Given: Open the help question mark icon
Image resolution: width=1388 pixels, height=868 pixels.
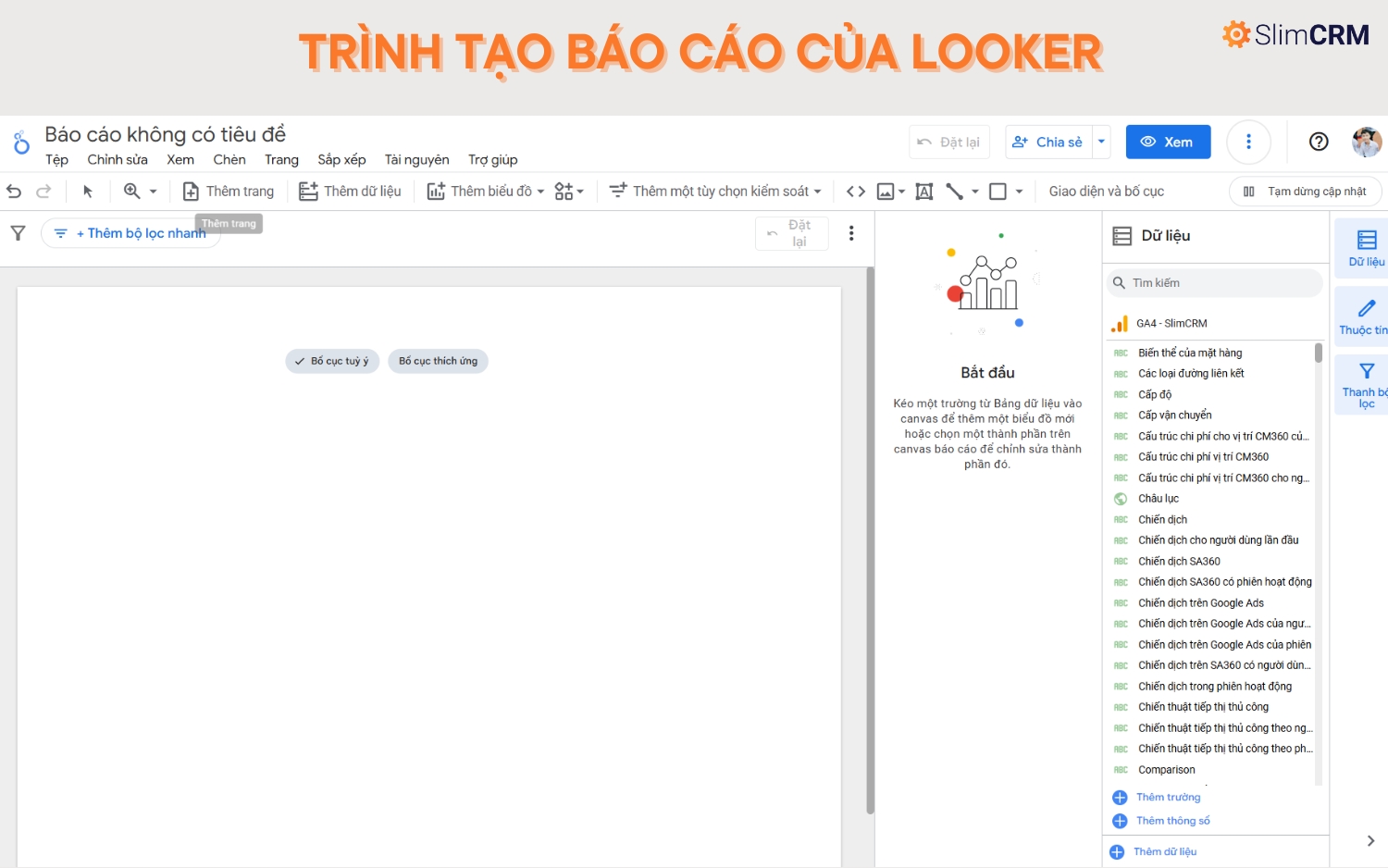Looking at the screenshot, I should tap(1319, 142).
